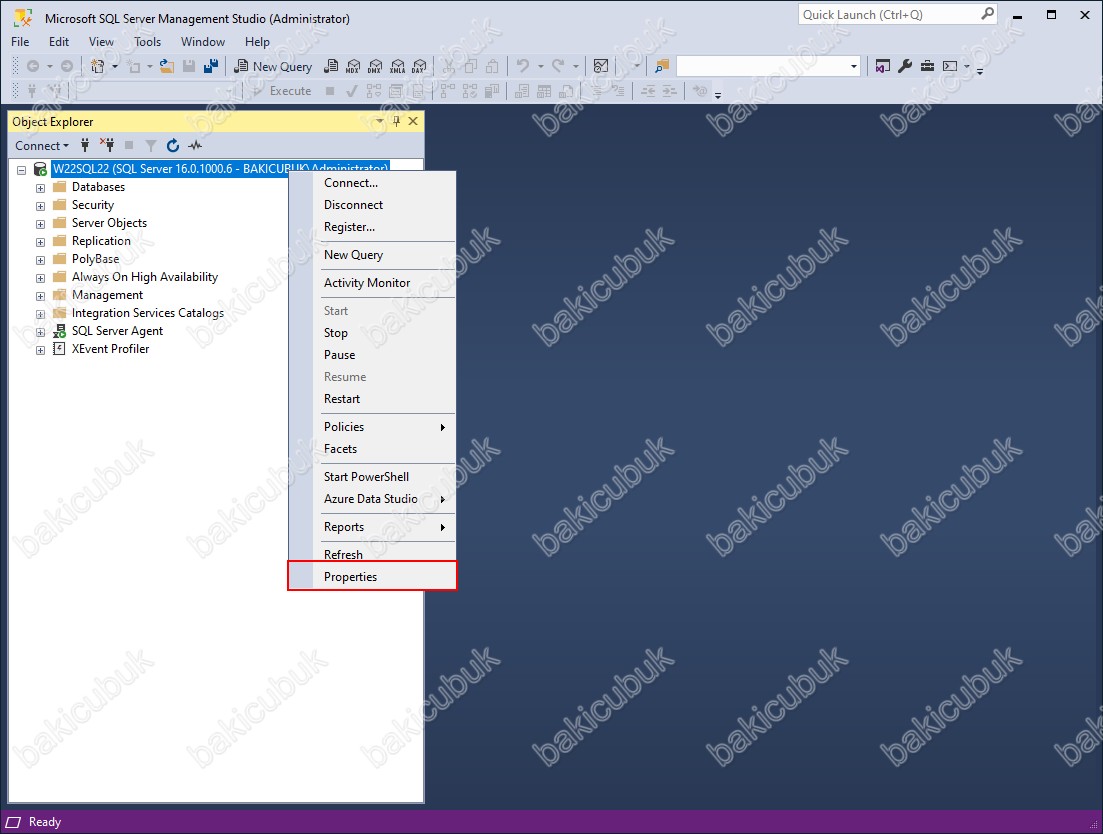Create a new DMX query
Image resolution: width=1103 pixels, height=834 pixels.
375,66
